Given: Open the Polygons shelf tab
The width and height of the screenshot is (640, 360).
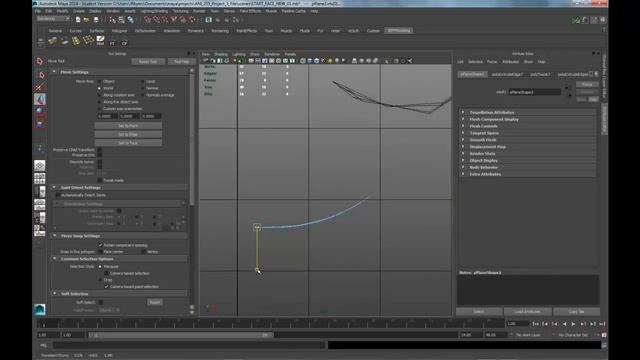Looking at the screenshot, I should pyautogui.click(x=119, y=31).
